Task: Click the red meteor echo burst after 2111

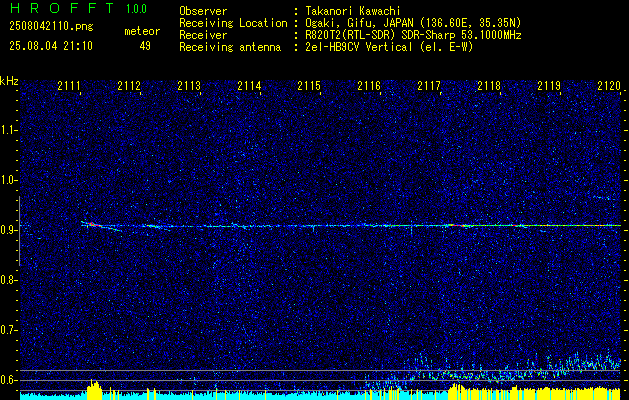Action: [x=92, y=224]
